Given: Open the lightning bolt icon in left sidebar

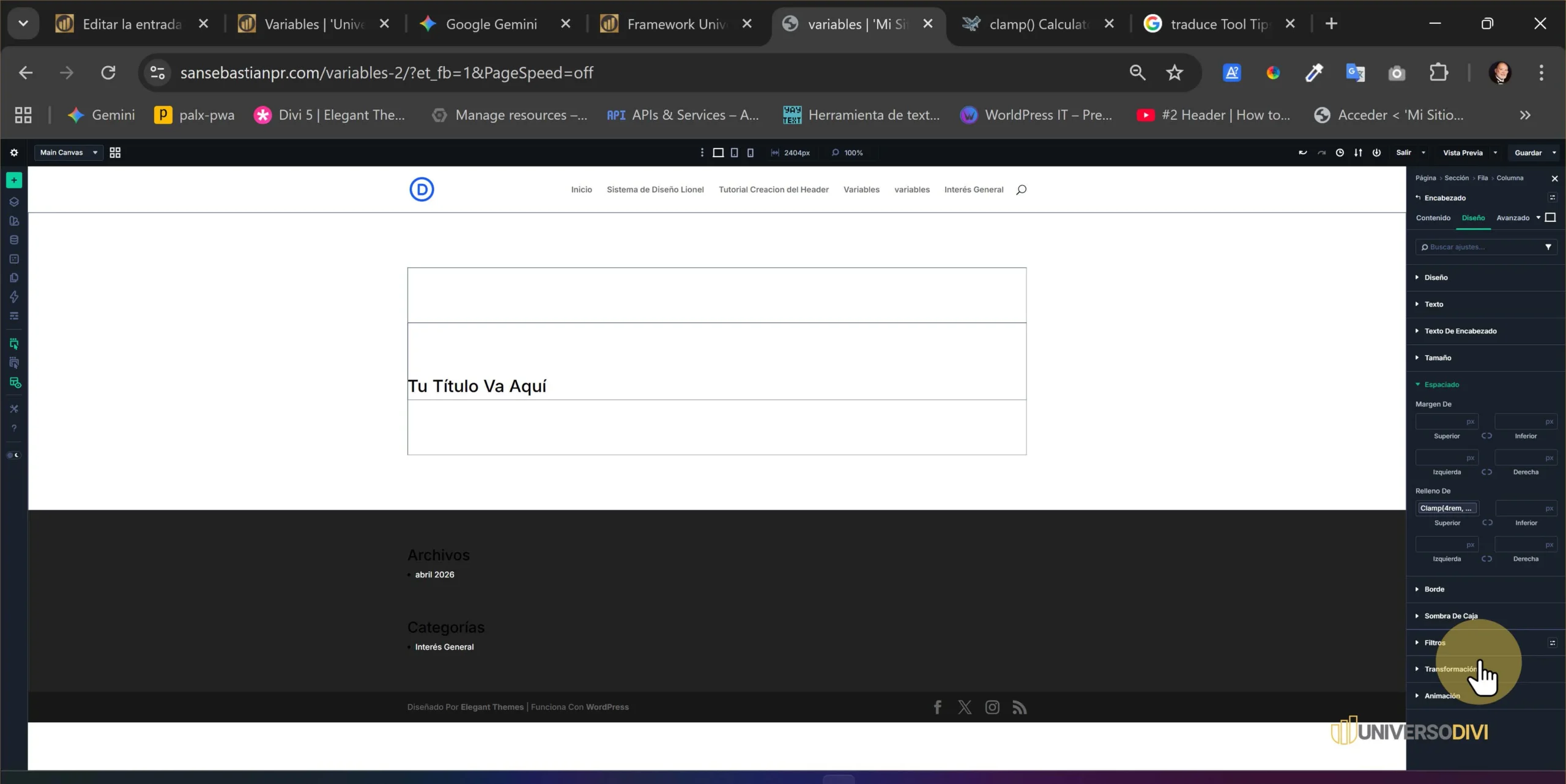Looking at the screenshot, I should [x=14, y=297].
